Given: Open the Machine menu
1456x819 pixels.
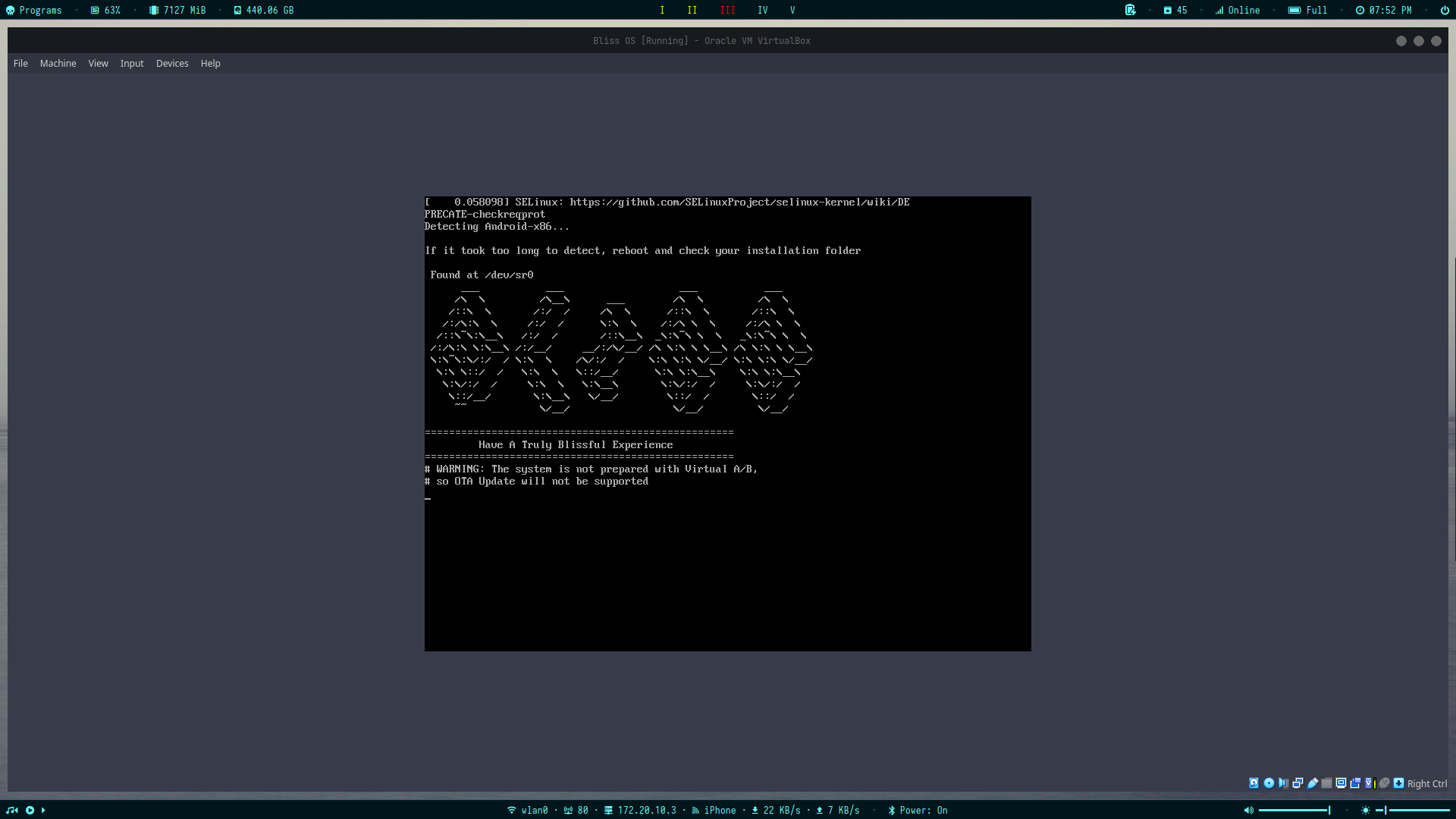Looking at the screenshot, I should [x=58, y=64].
